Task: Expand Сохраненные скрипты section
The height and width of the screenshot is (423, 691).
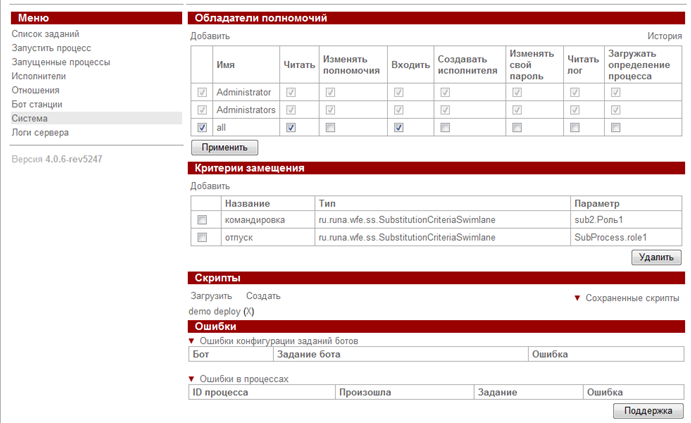Action: [627, 298]
